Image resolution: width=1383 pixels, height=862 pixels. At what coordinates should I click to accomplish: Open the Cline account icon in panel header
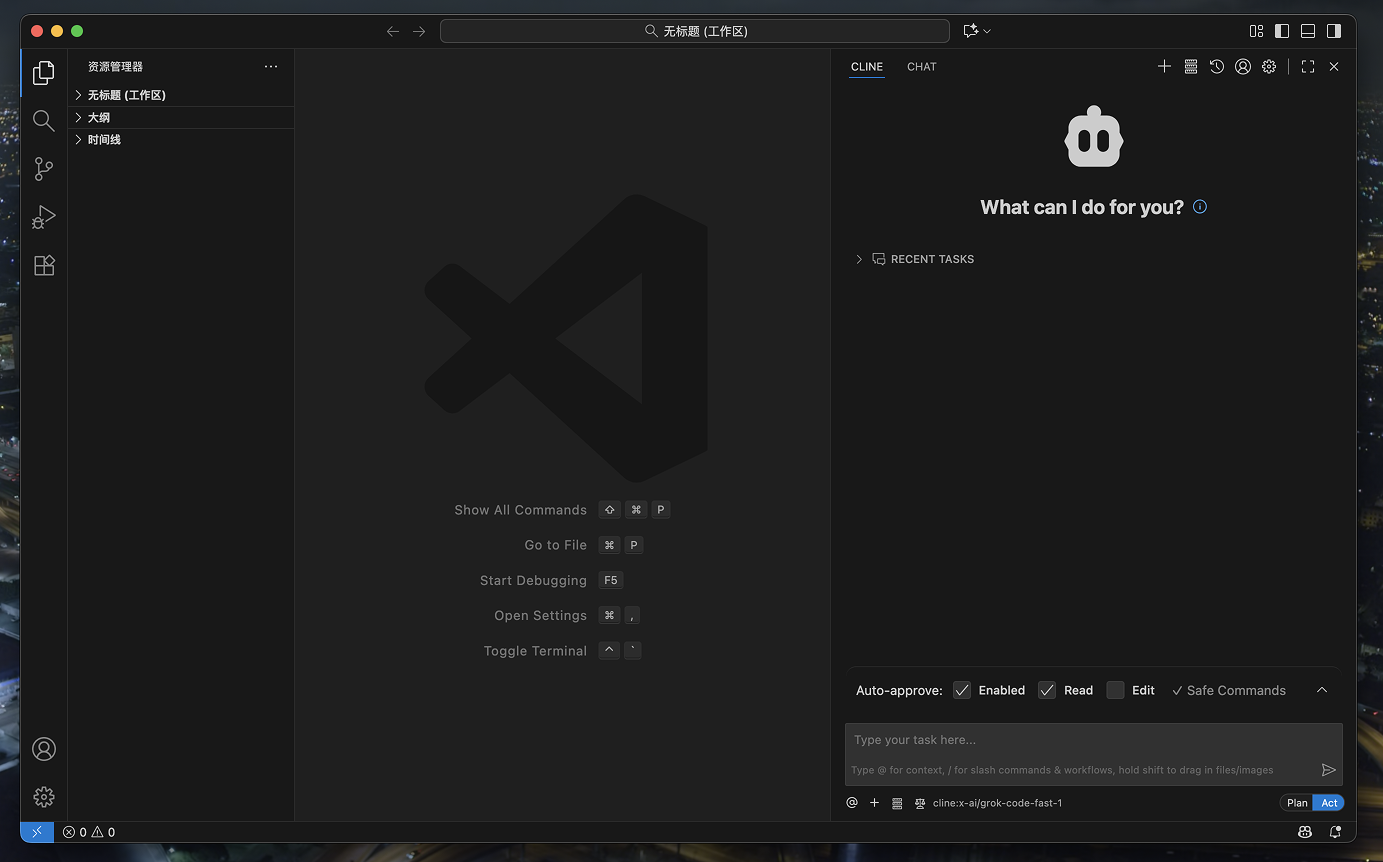[x=1242, y=66]
